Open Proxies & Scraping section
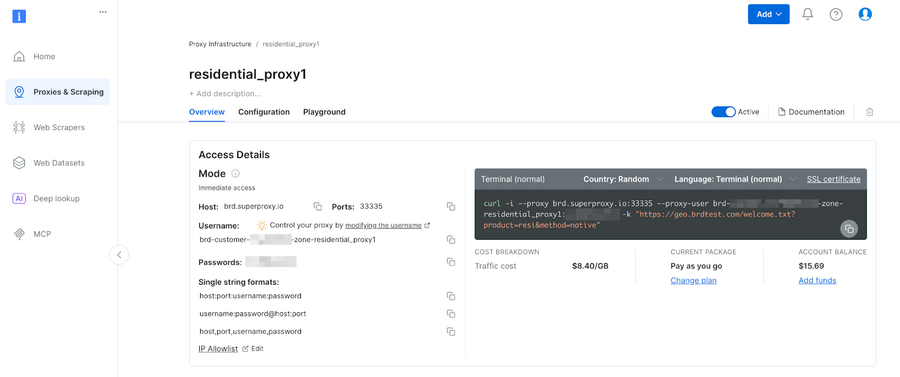The height and width of the screenshot is (377, 900). (57, 92)
